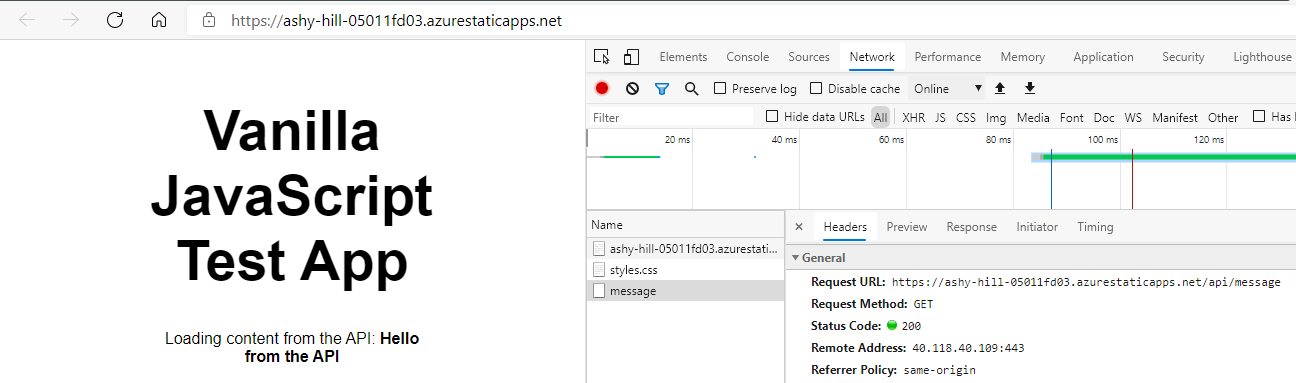The image size is (1296, 383).
Task: Click the Remote Address value 40.118.40.109:443
Action: pos(968,348)
